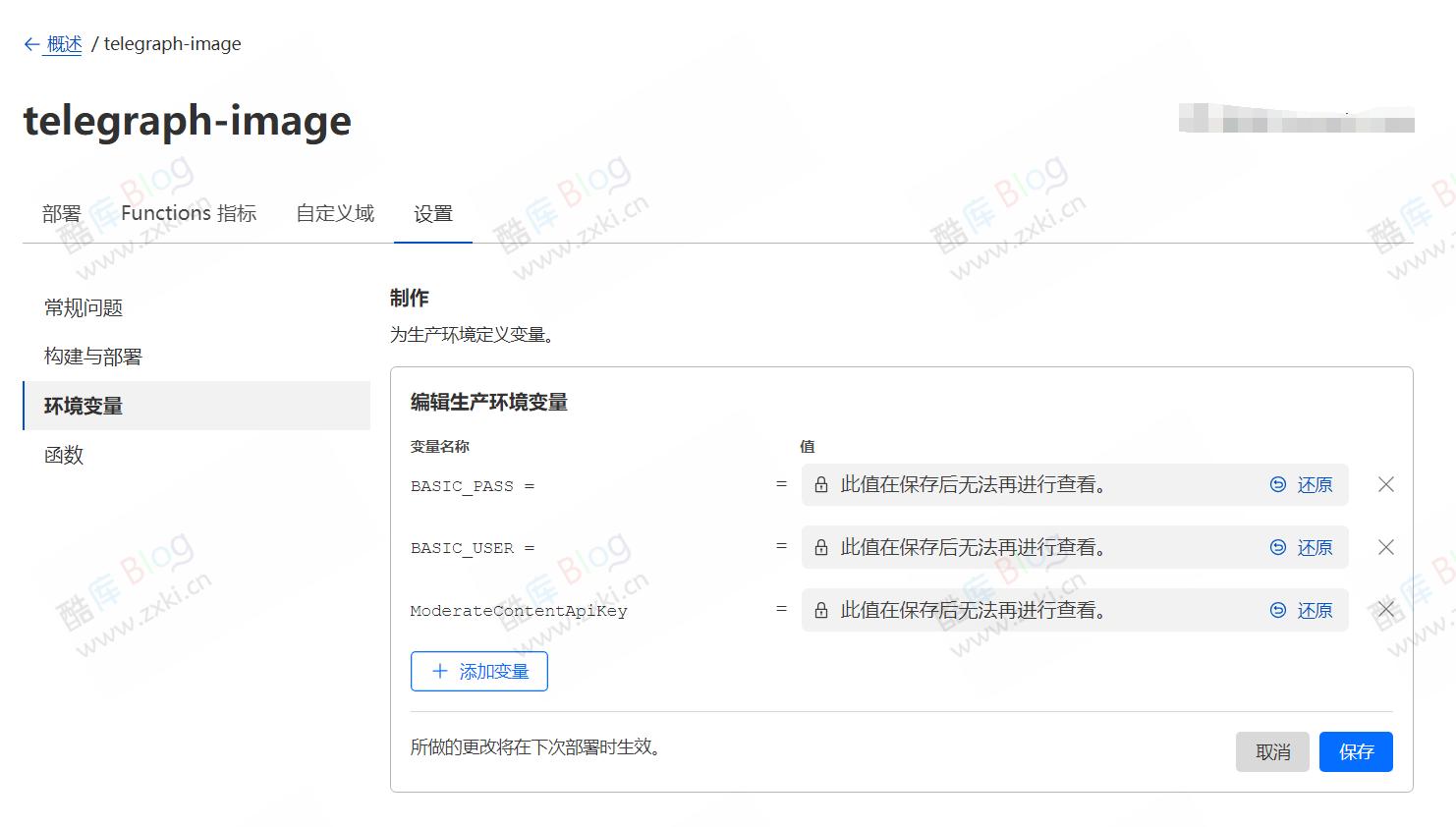
Task: Click the X to remove the ModerateContentApiKey variable
Action: tap(1385, 610)
